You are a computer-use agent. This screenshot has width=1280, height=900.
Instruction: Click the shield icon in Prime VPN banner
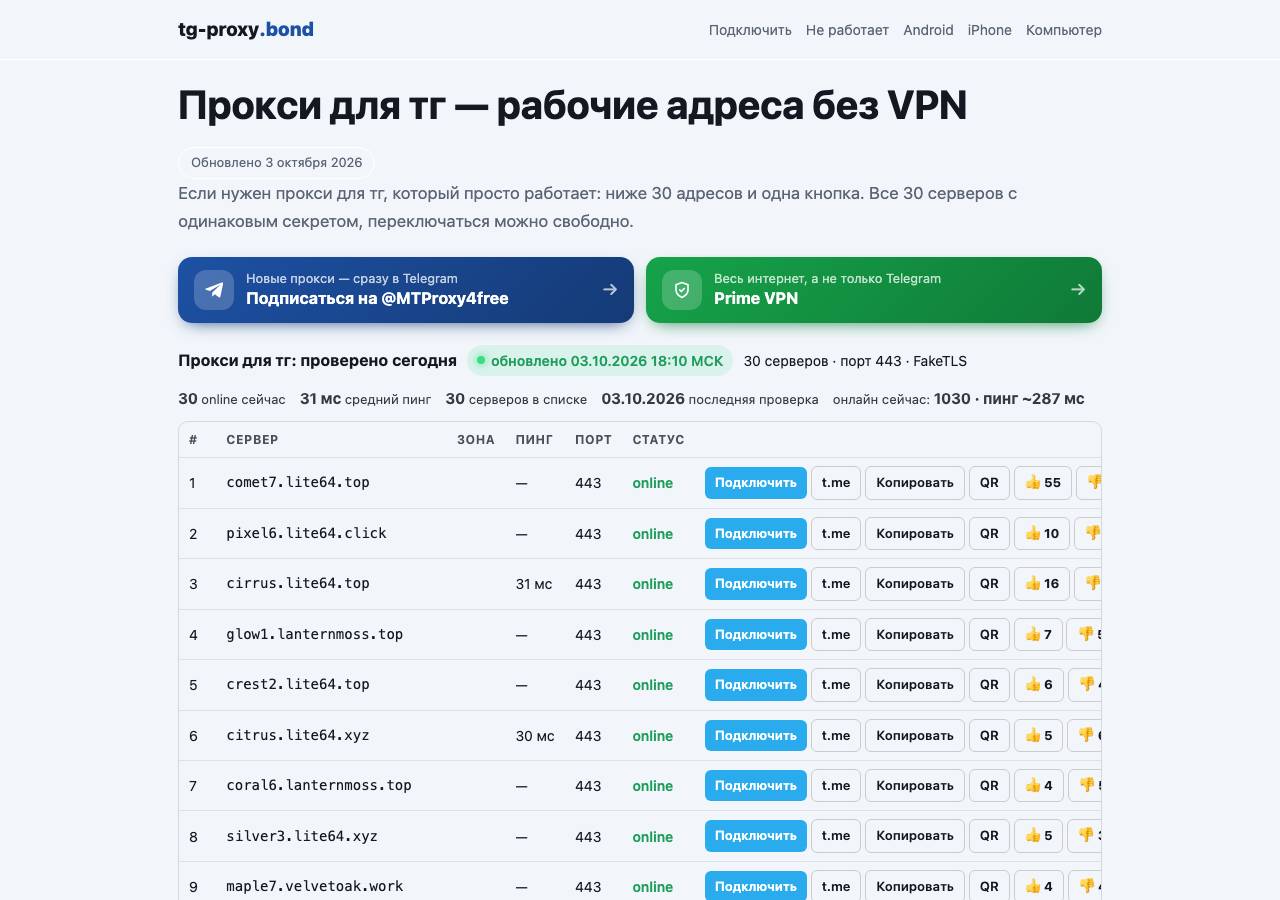[682, 290]
